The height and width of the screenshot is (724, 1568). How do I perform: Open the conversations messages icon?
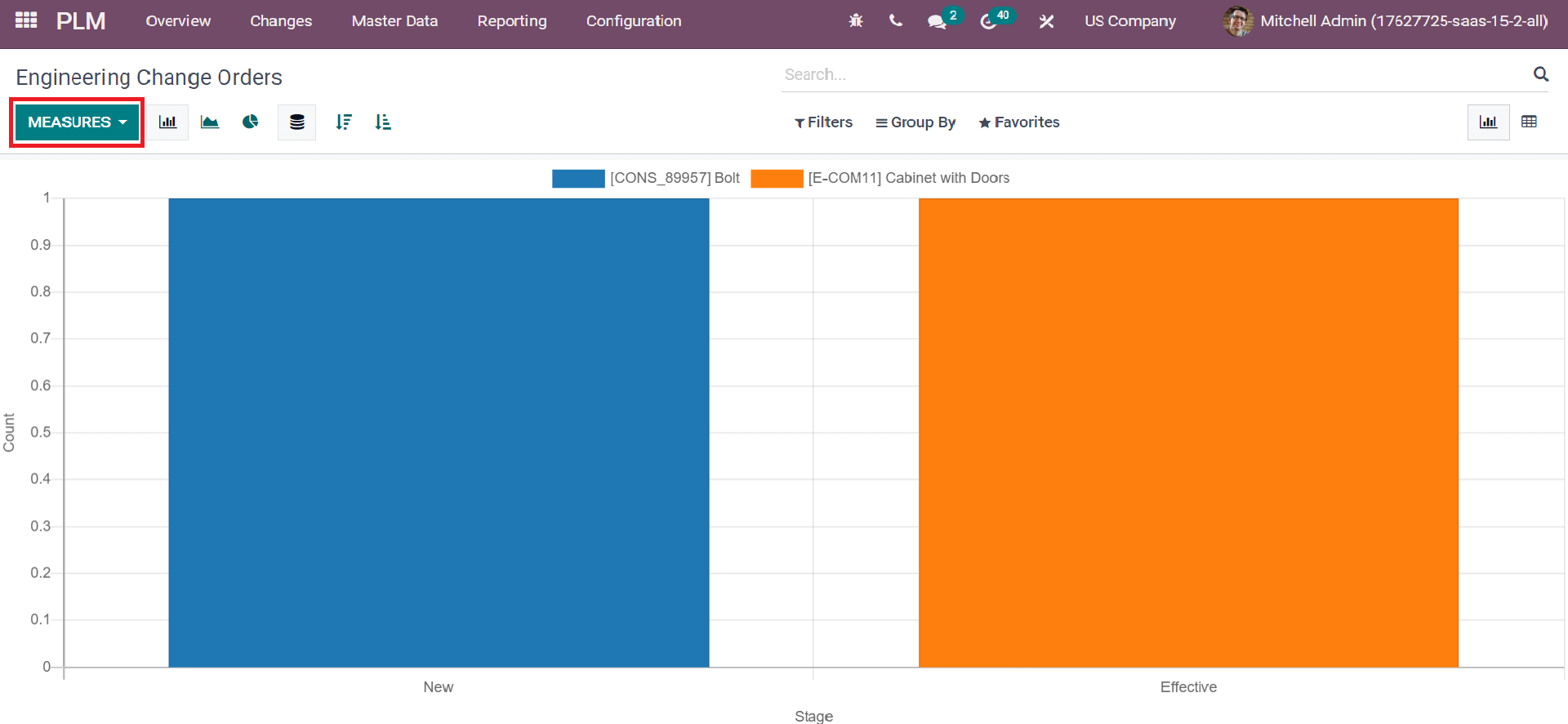click(x=937, y=21)
